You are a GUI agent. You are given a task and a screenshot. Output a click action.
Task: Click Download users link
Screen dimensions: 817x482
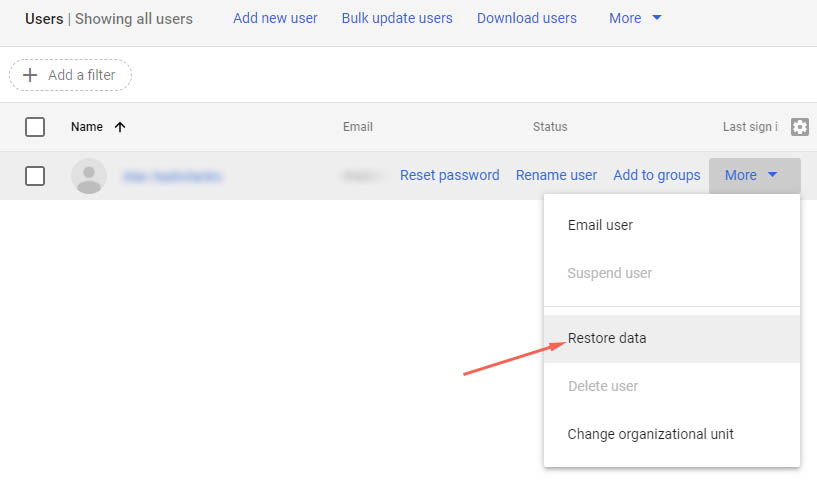tap(527, 18)
